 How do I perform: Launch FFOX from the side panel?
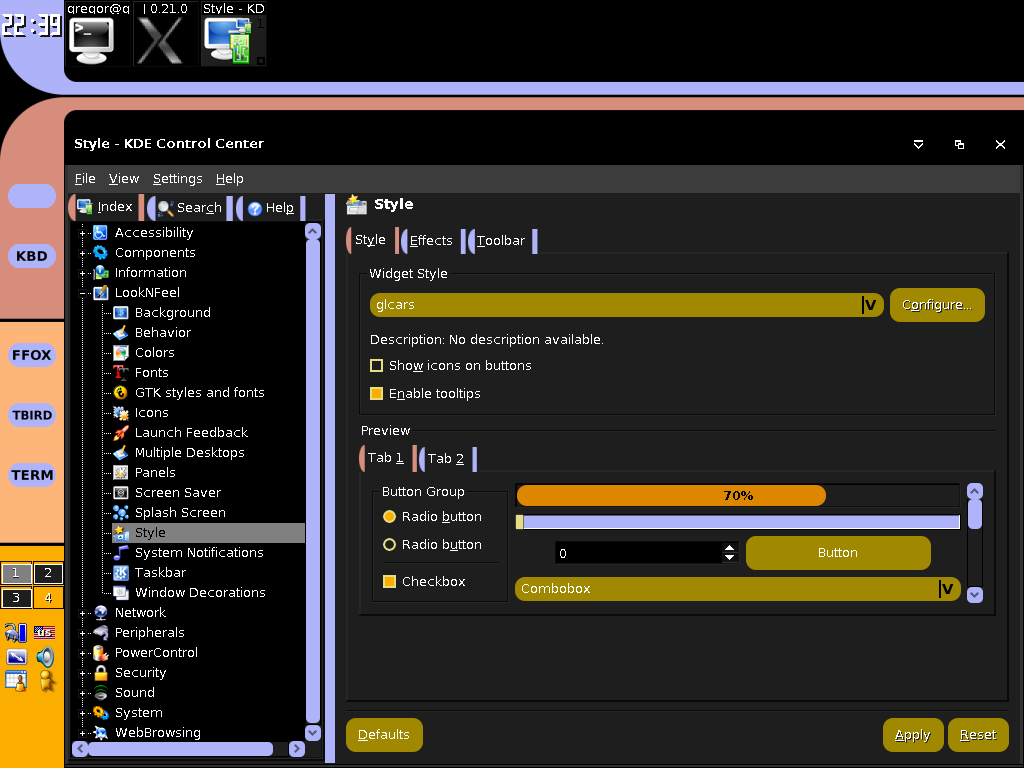coord(31,355)
